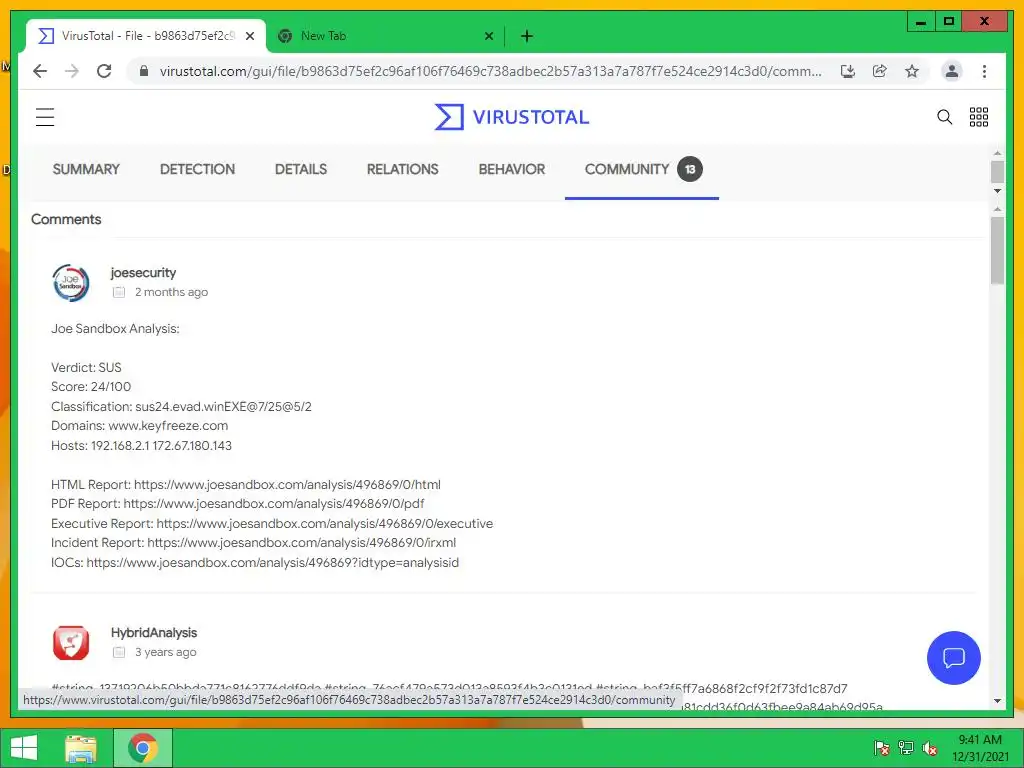Open the DETAILS tab
Viewport: 1024px width, 768px height.
click(x=300, y=169)
